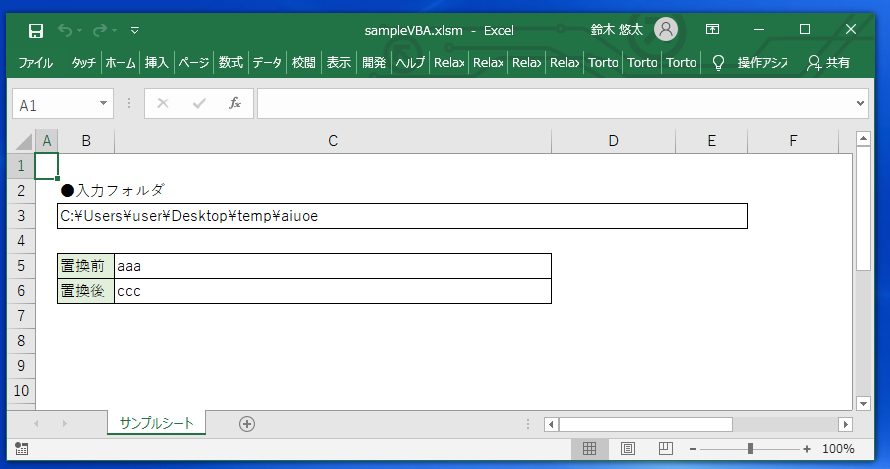
Task: Click the zoom out minus button
Action: [x=692, y=449]
